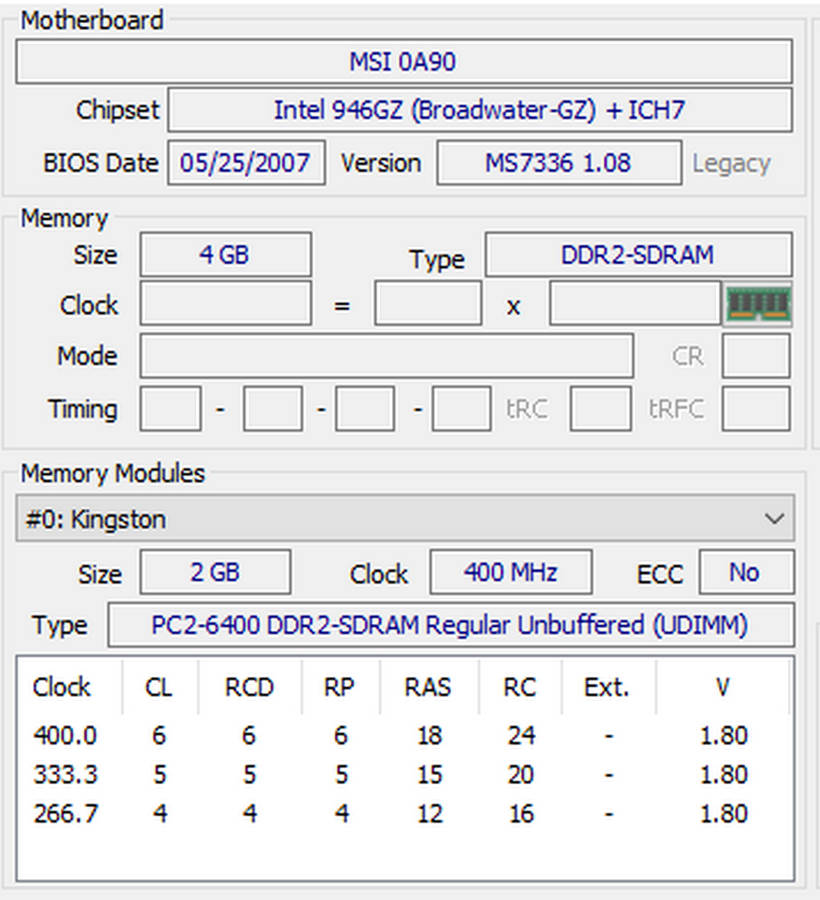Click the MSI 0A90 motherboard name field
The image size is (820, 900).
(x=403, y=62)
